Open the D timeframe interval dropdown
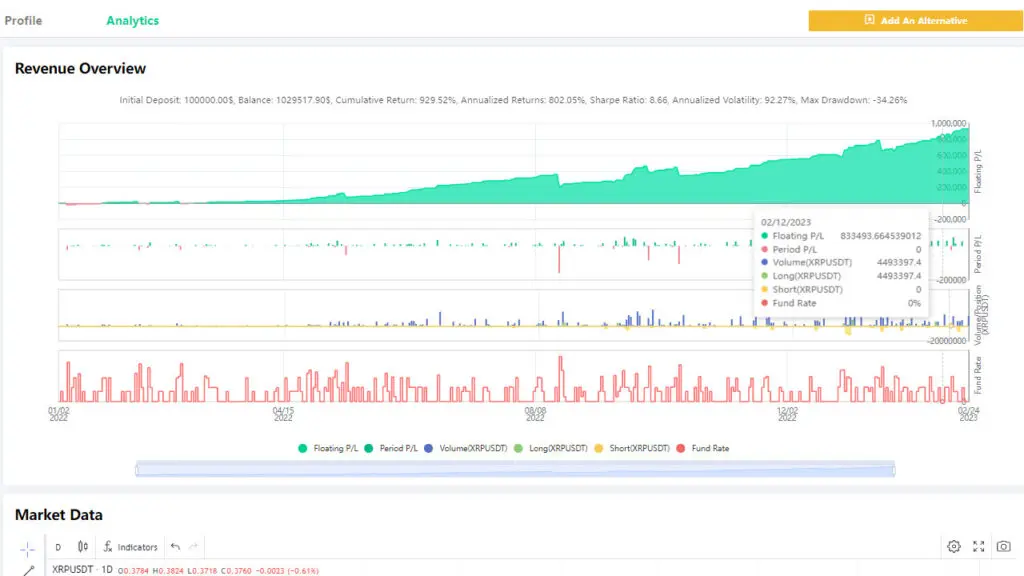Image resolution: width=1024 pixels, height=576 pixels. pos(58,547)
